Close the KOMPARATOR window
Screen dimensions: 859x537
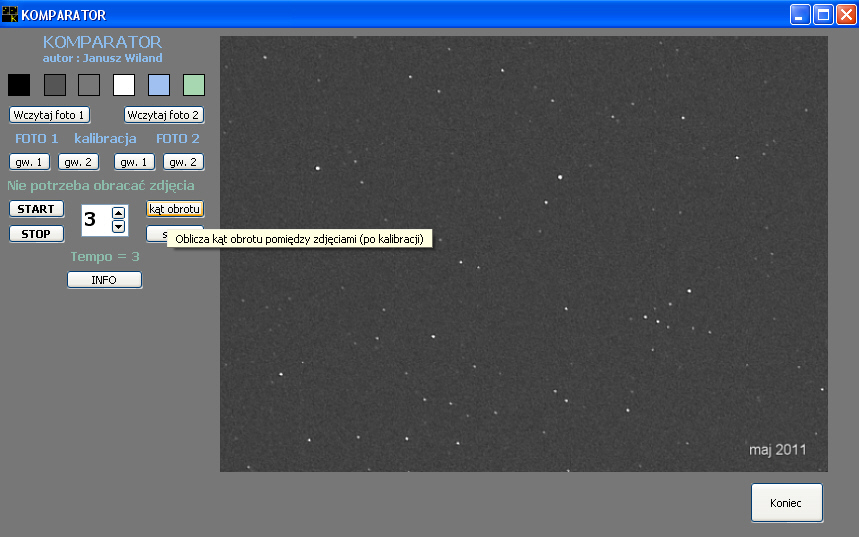(x=846, y=15)
